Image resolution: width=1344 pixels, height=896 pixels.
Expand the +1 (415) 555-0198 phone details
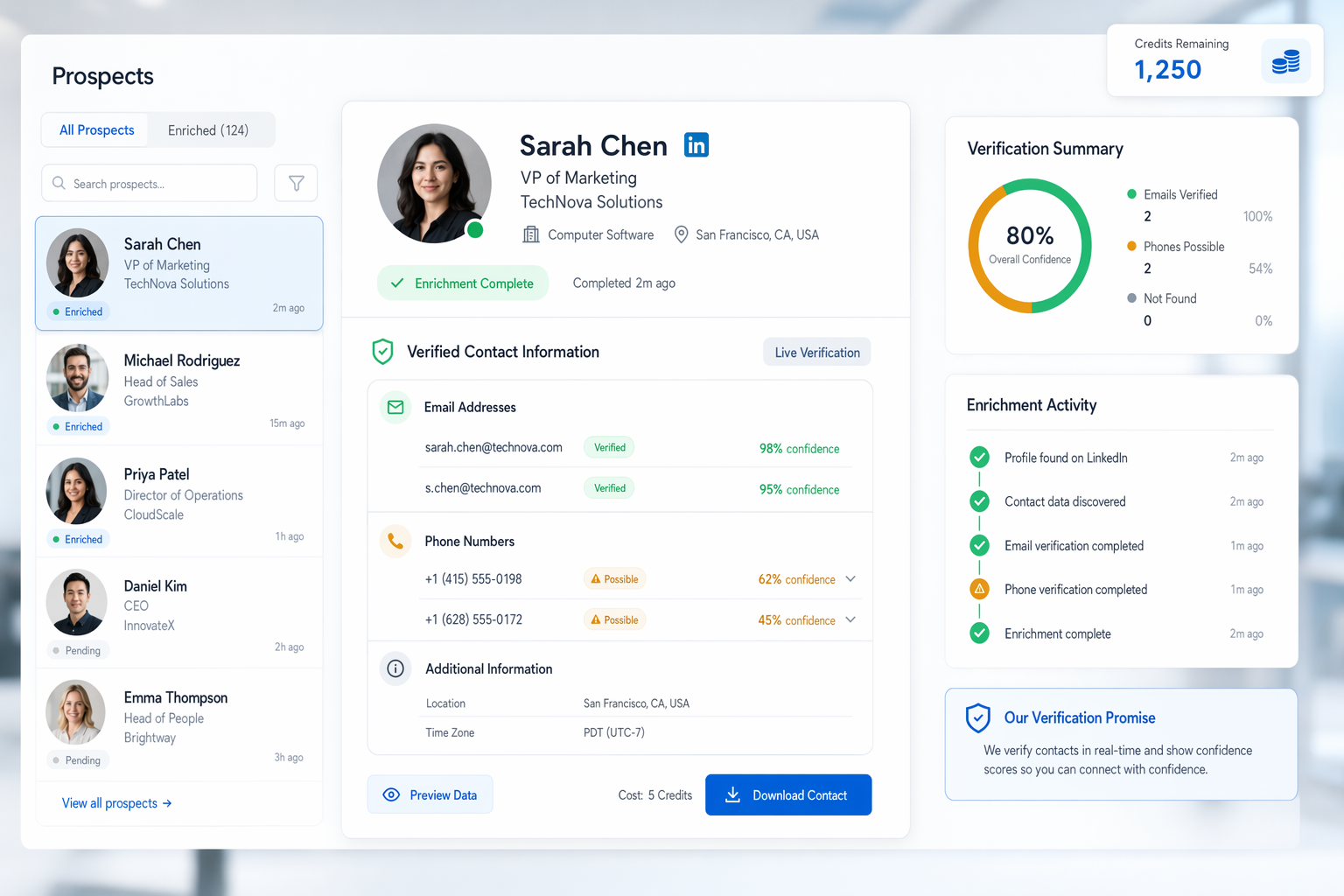coord(850,579)
